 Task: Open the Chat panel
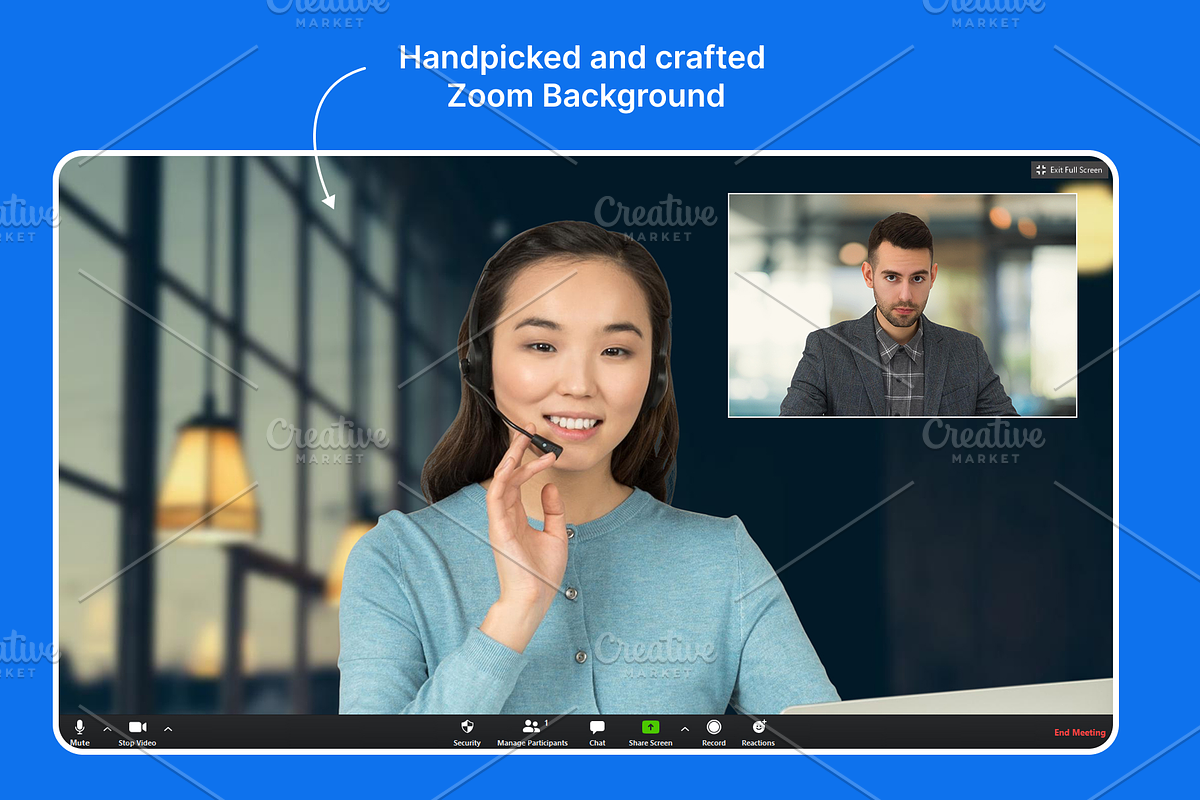click(x=597, y=732)
